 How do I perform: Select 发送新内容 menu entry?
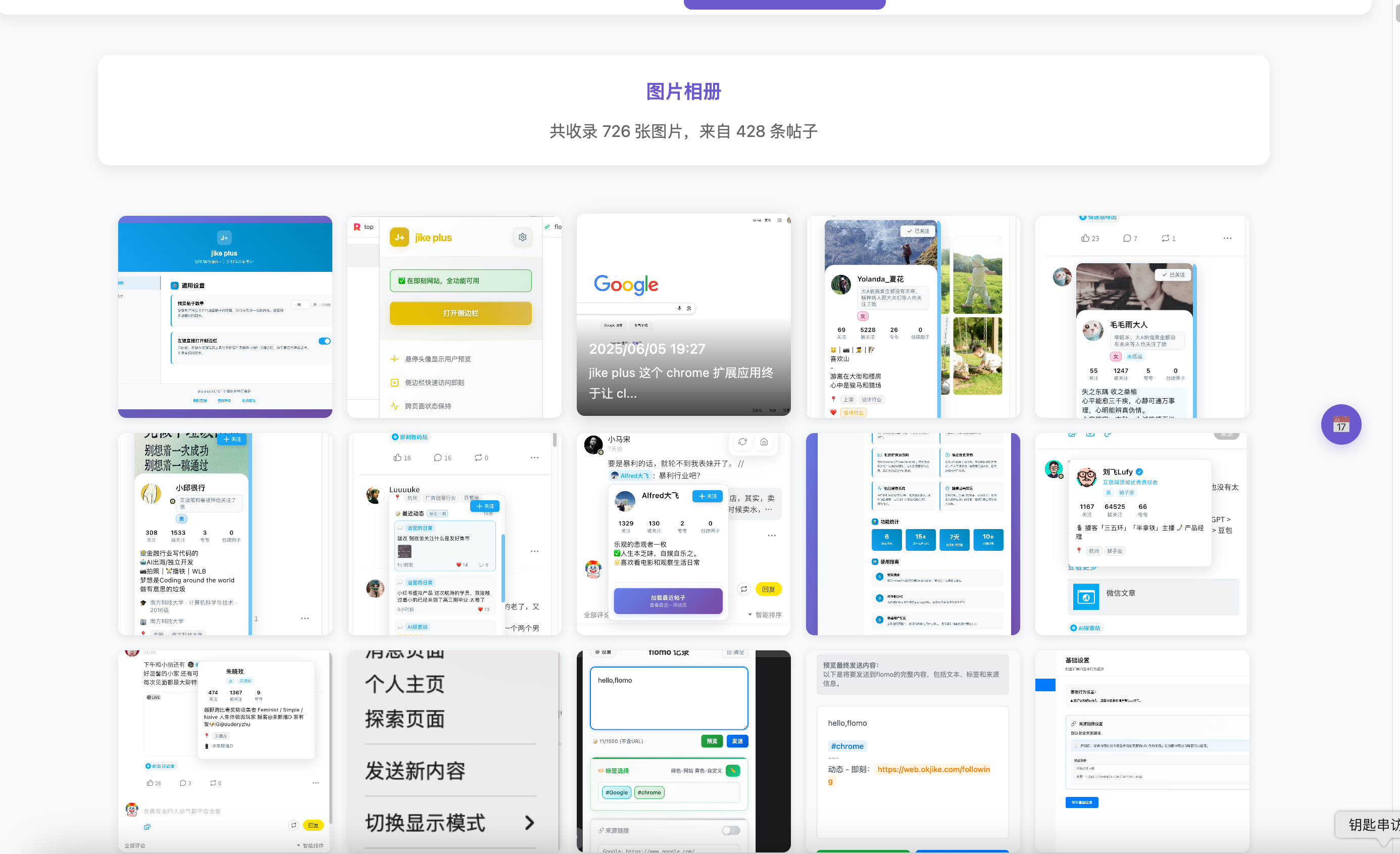point(415,771)
